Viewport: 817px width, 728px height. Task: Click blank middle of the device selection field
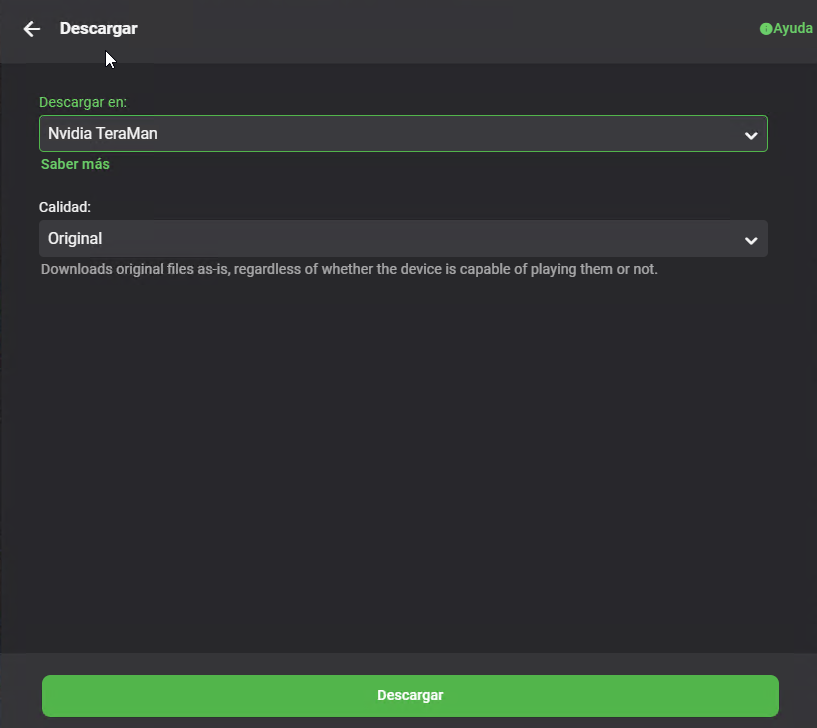450,134
